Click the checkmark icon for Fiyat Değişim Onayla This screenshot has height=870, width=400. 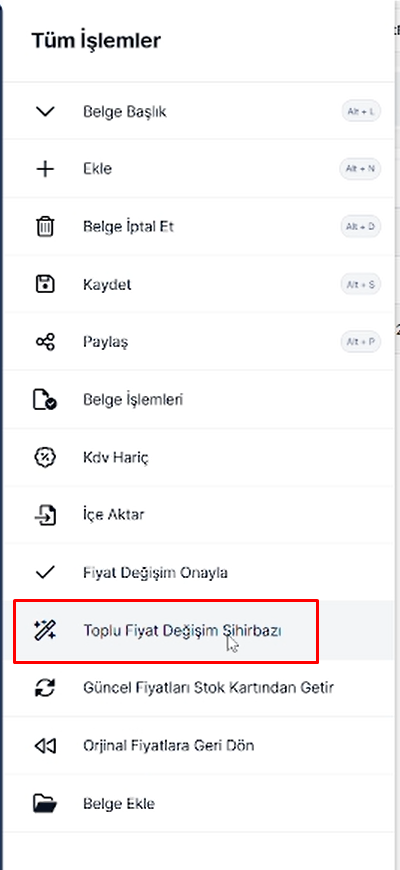point(45,573)
